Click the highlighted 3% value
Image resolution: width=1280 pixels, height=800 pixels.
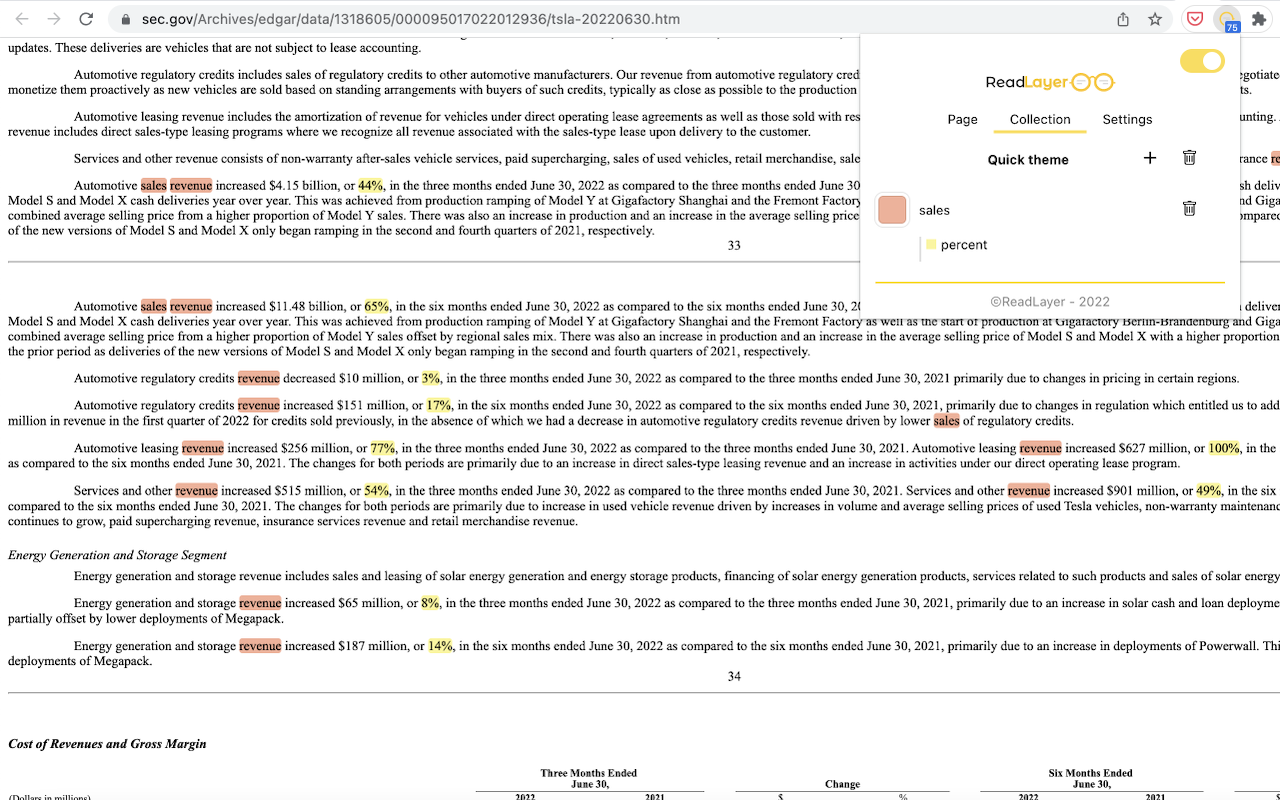(x=431, y=379)
